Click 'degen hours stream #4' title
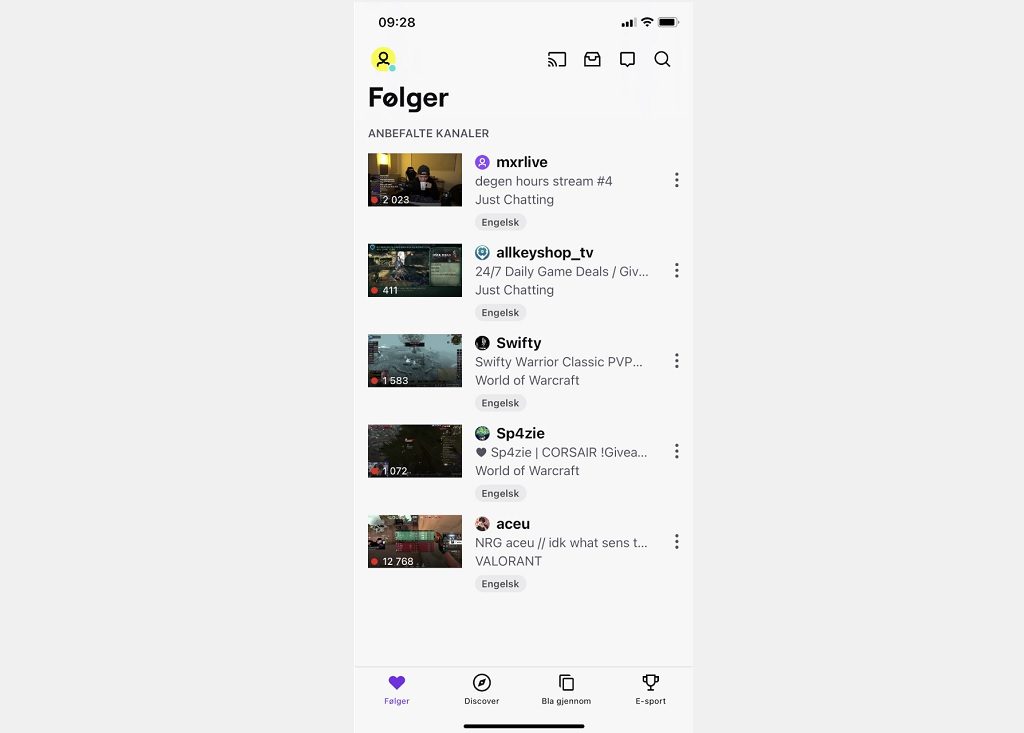Viewport: 1024px width, 733px height. [543, 181]
